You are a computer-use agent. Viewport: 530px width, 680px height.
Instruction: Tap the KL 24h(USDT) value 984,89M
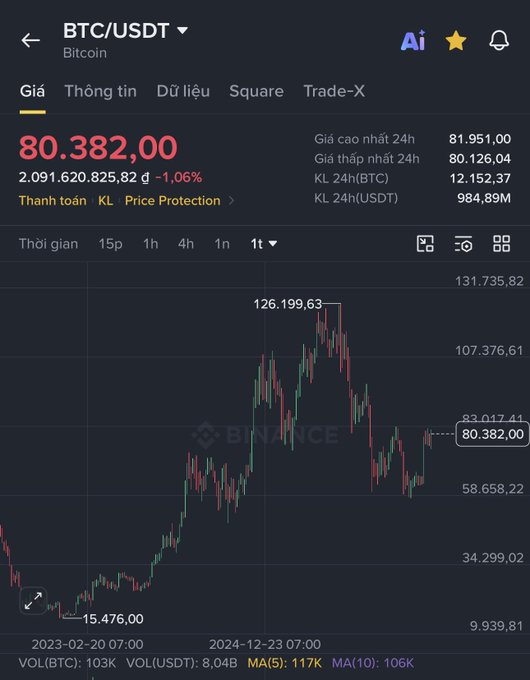click(x=484, y=198)
